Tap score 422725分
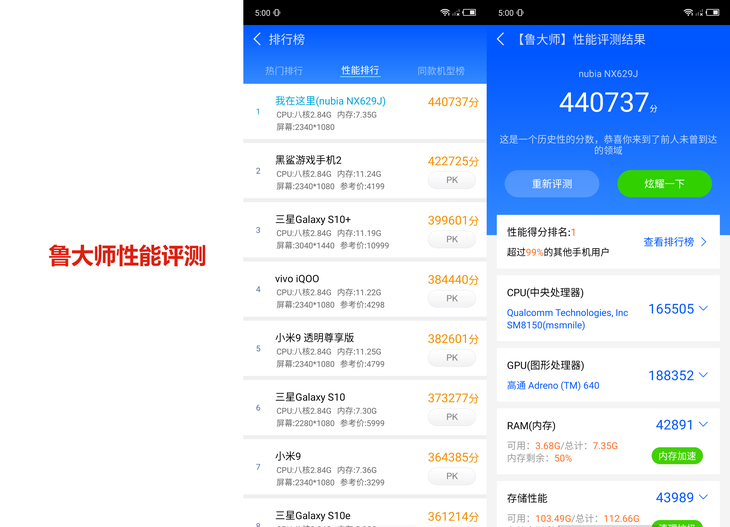 453,162
